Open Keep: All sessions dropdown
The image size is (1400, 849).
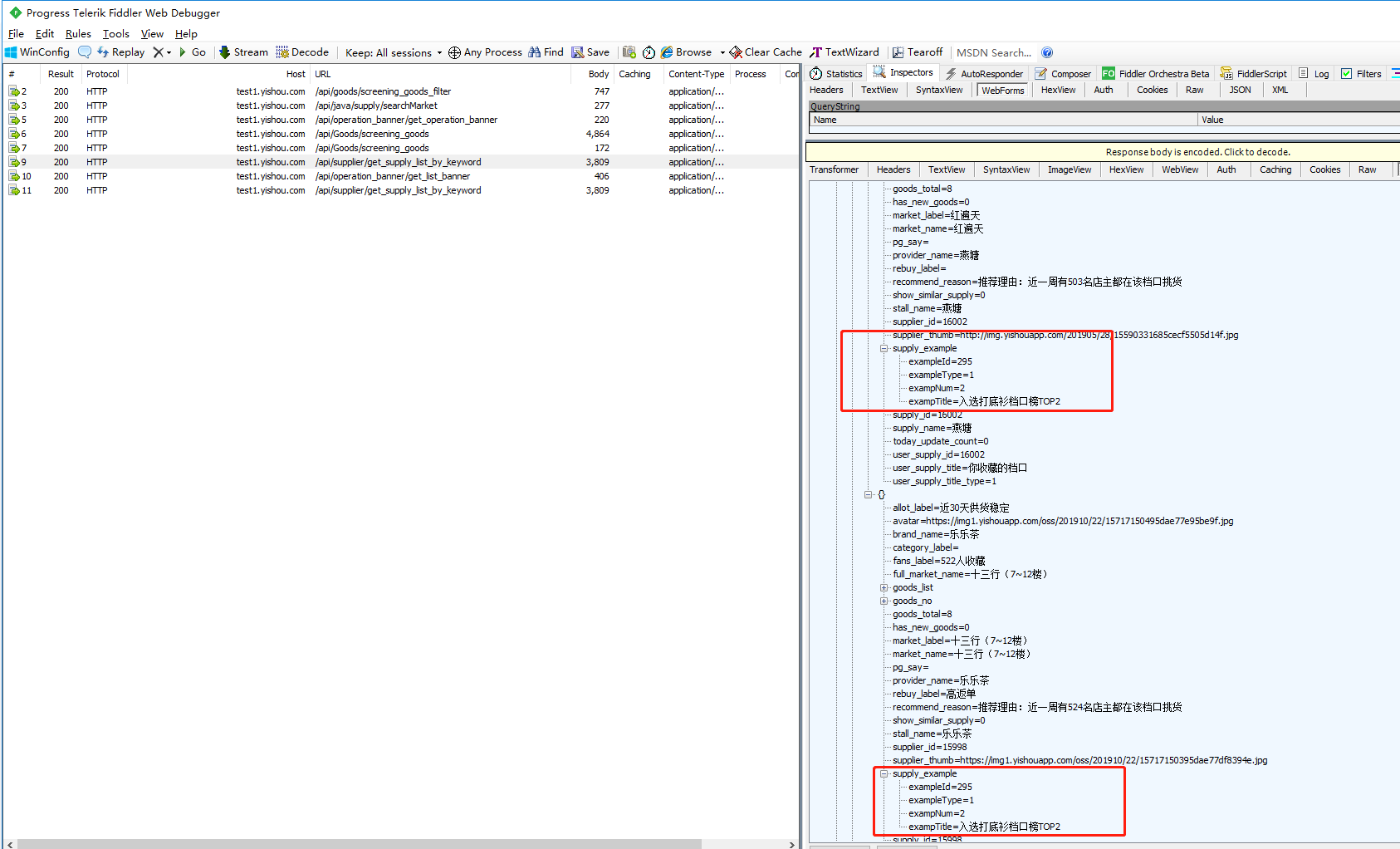(394, 52)
